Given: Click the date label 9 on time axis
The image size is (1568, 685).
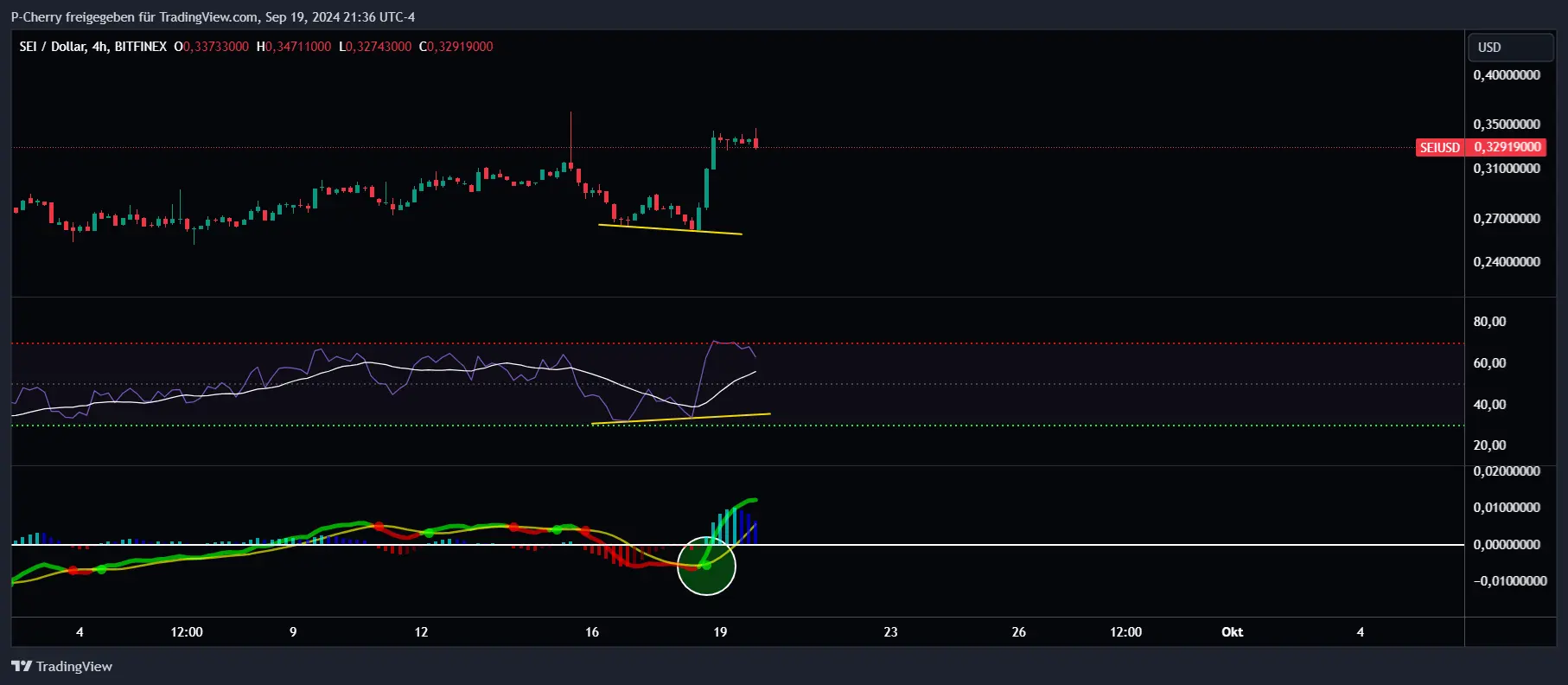Looking at the screenshot, I should pyautogui.click(x=293, y=632).
